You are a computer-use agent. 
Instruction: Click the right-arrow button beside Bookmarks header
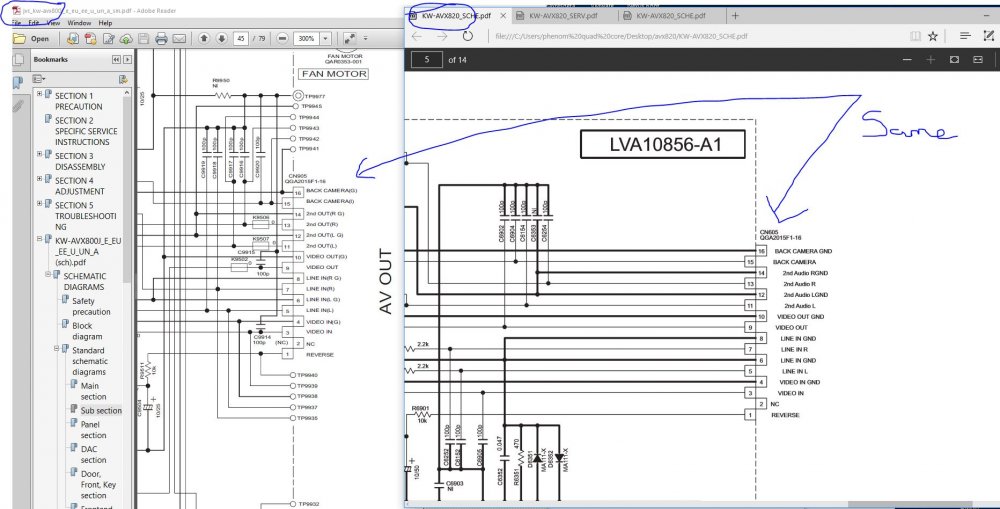[x=128, y=59]
